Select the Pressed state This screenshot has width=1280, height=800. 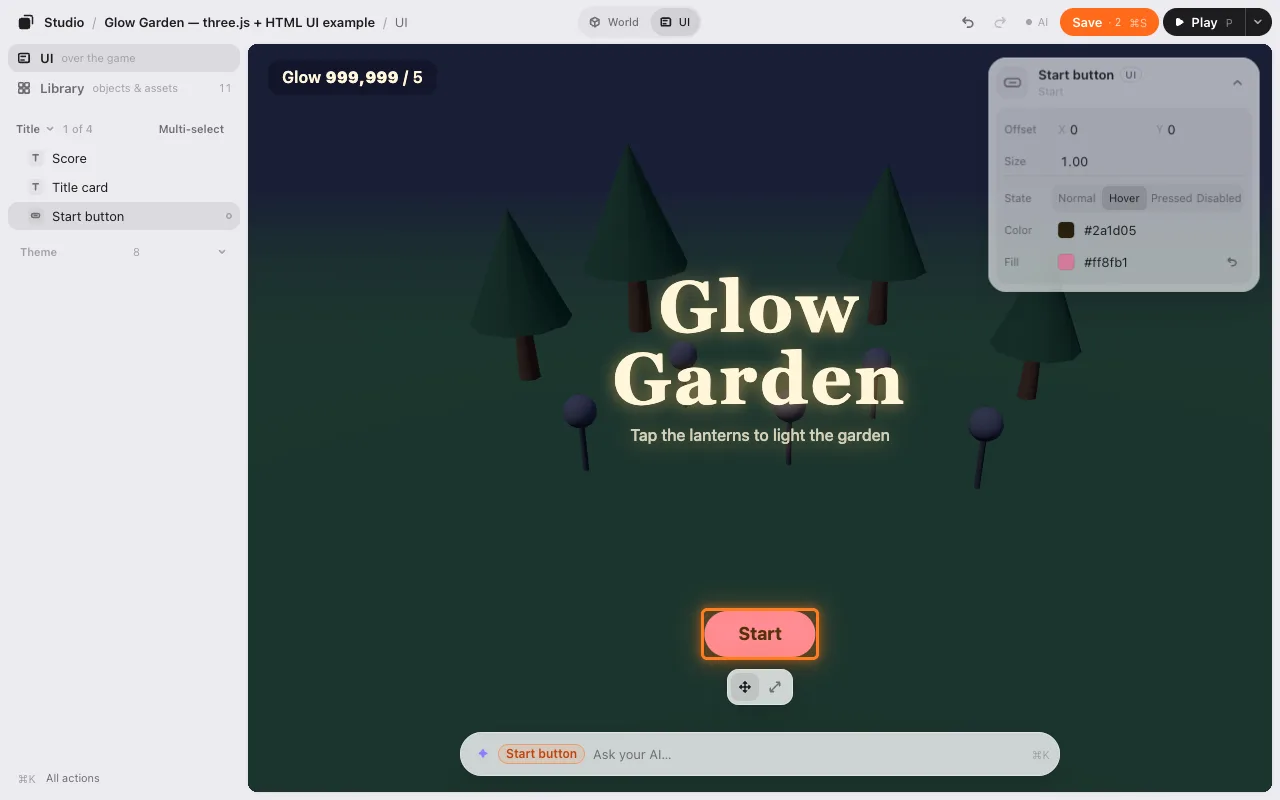[x=1171, y=198]
